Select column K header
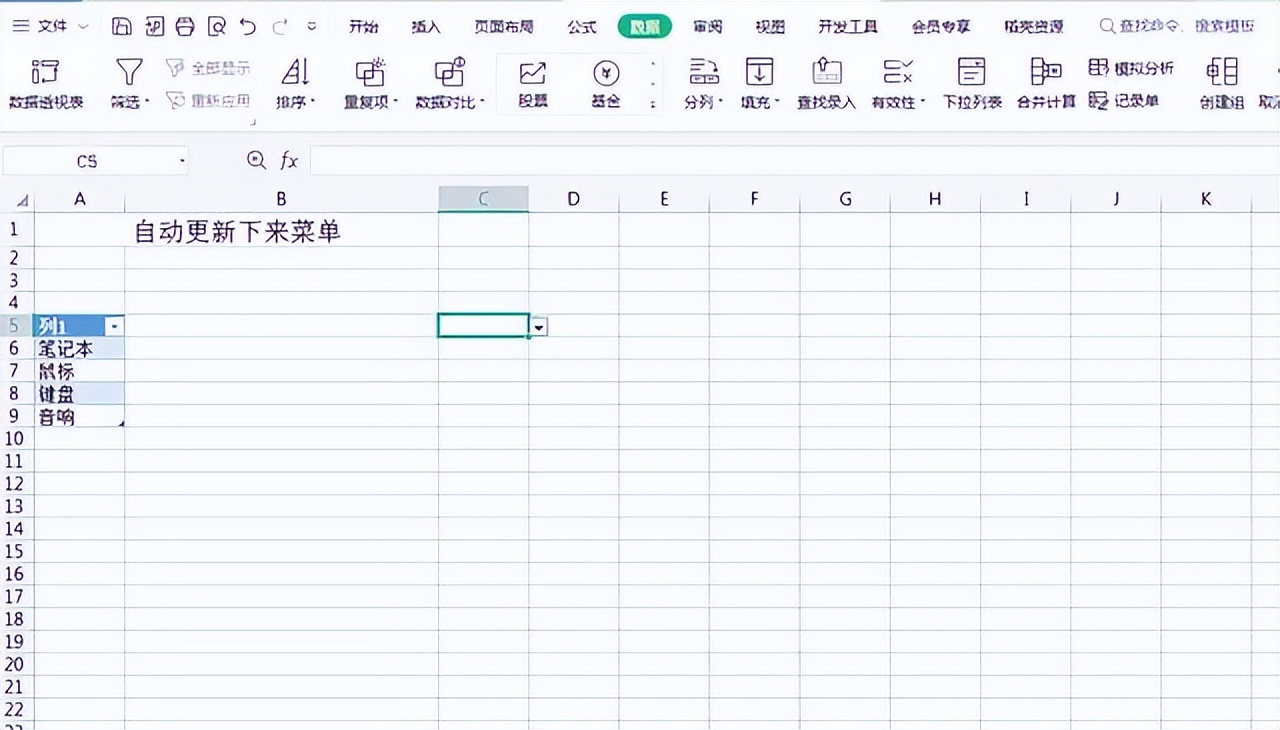 (1206, 199)
